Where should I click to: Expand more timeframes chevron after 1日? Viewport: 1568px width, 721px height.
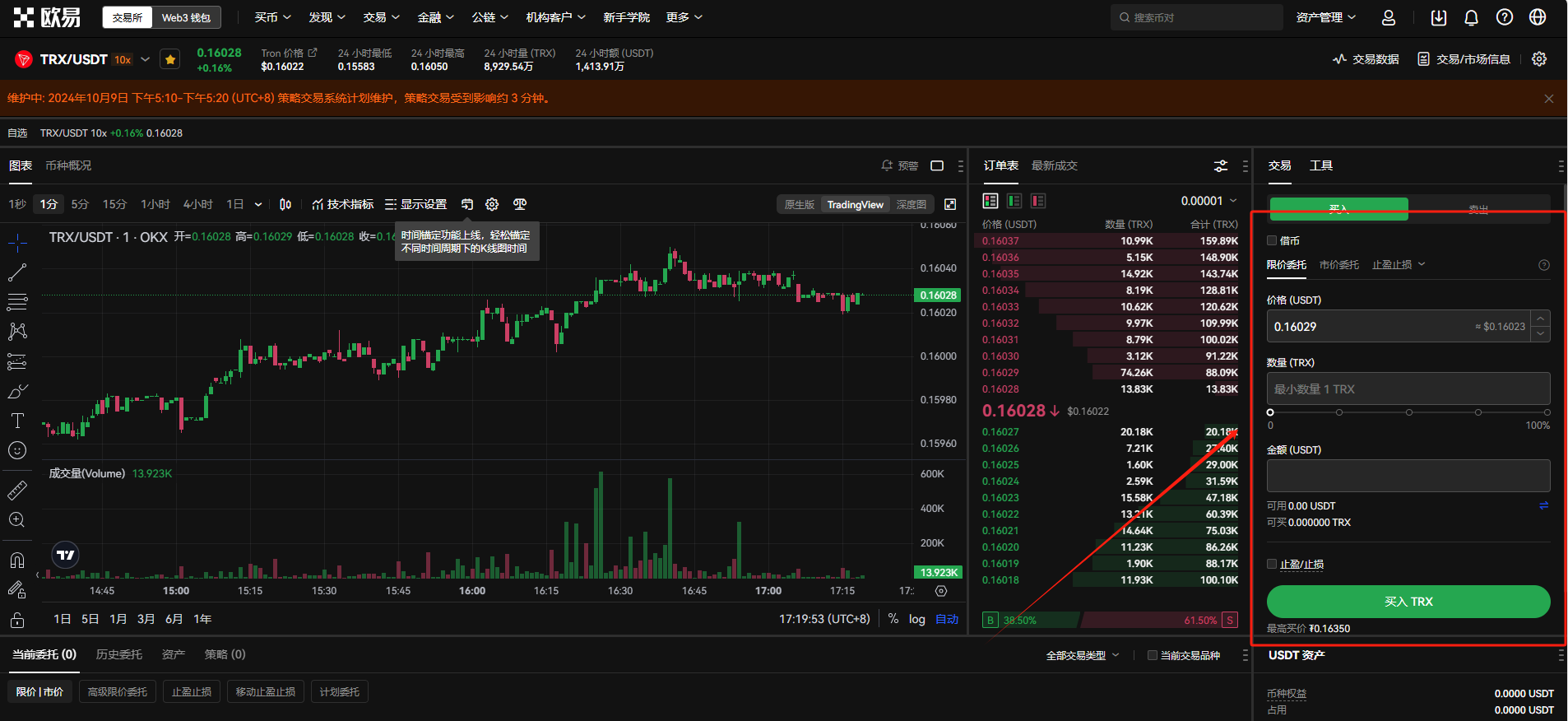coord(258,204)
